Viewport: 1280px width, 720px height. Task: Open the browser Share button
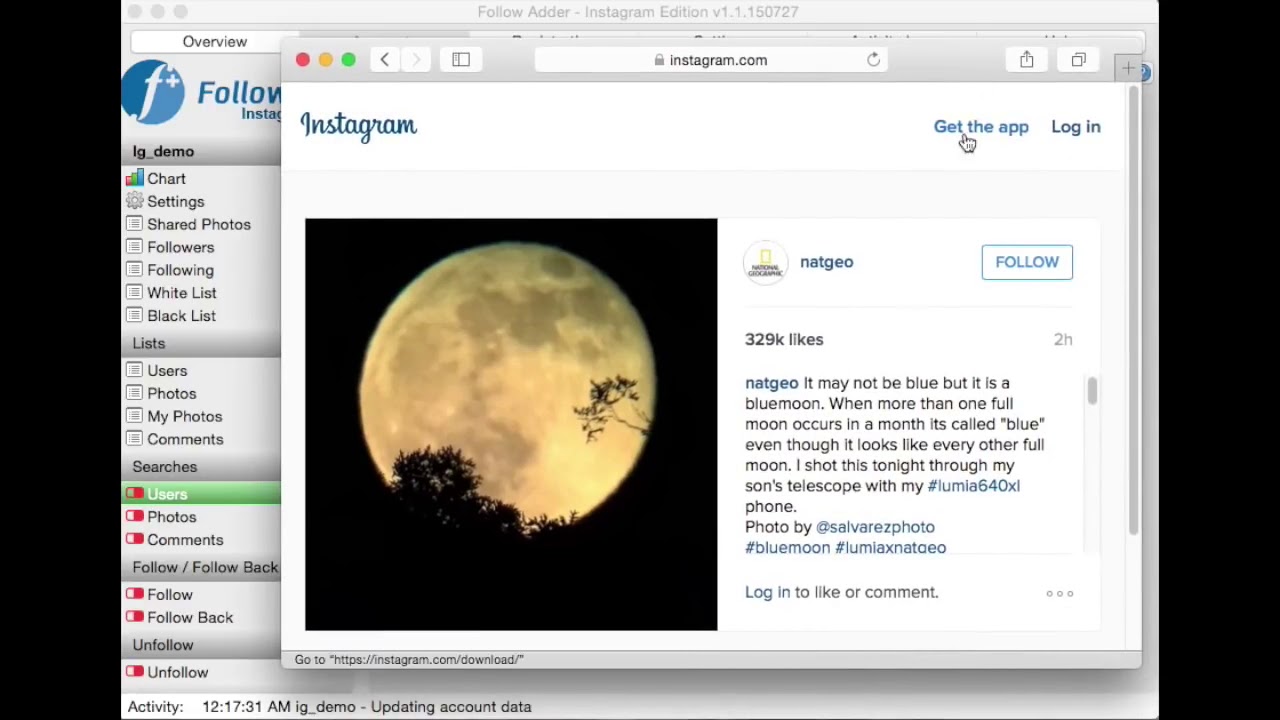tap(1026, 60)
